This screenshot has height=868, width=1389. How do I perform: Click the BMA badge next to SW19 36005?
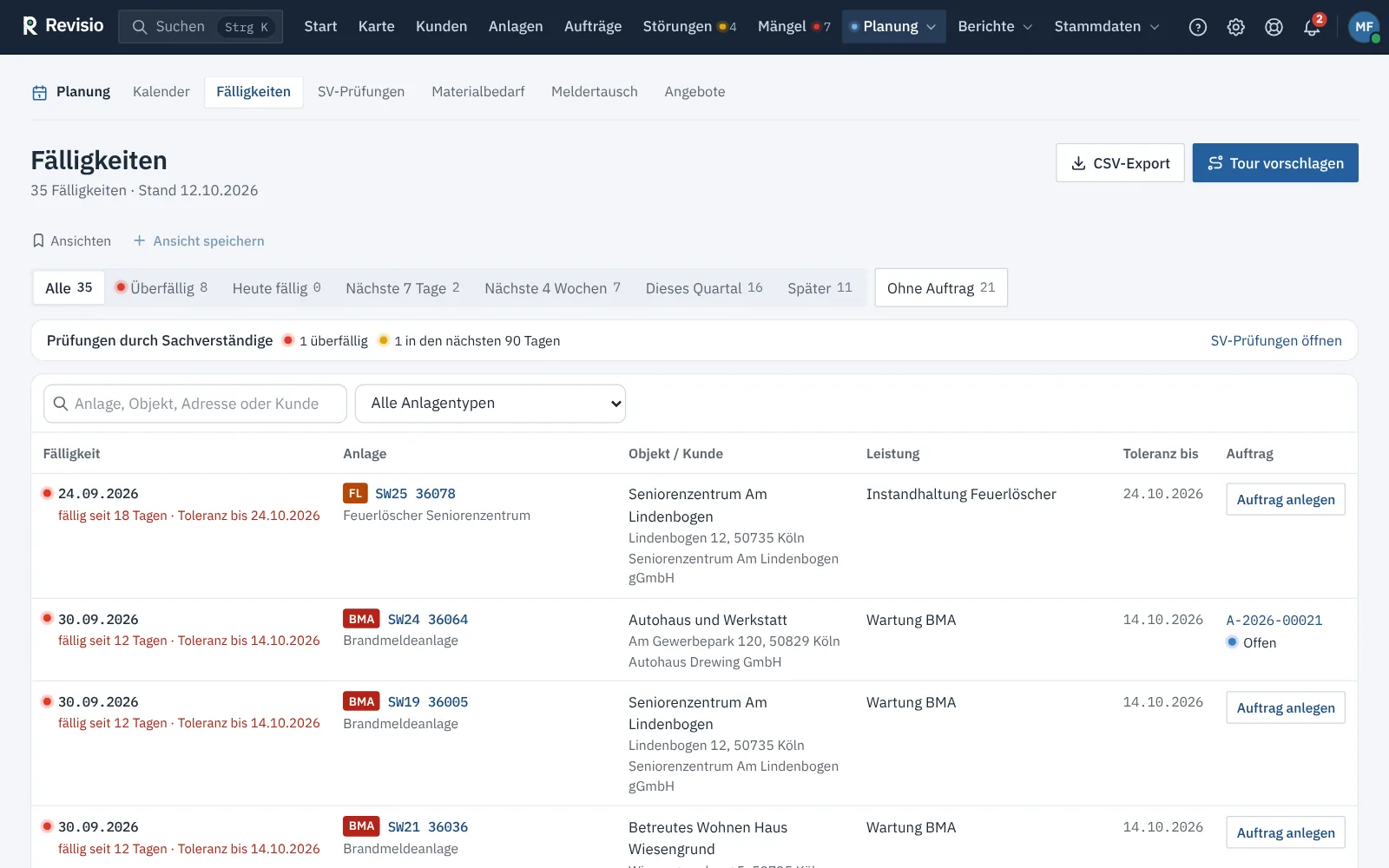click(361, 701)
